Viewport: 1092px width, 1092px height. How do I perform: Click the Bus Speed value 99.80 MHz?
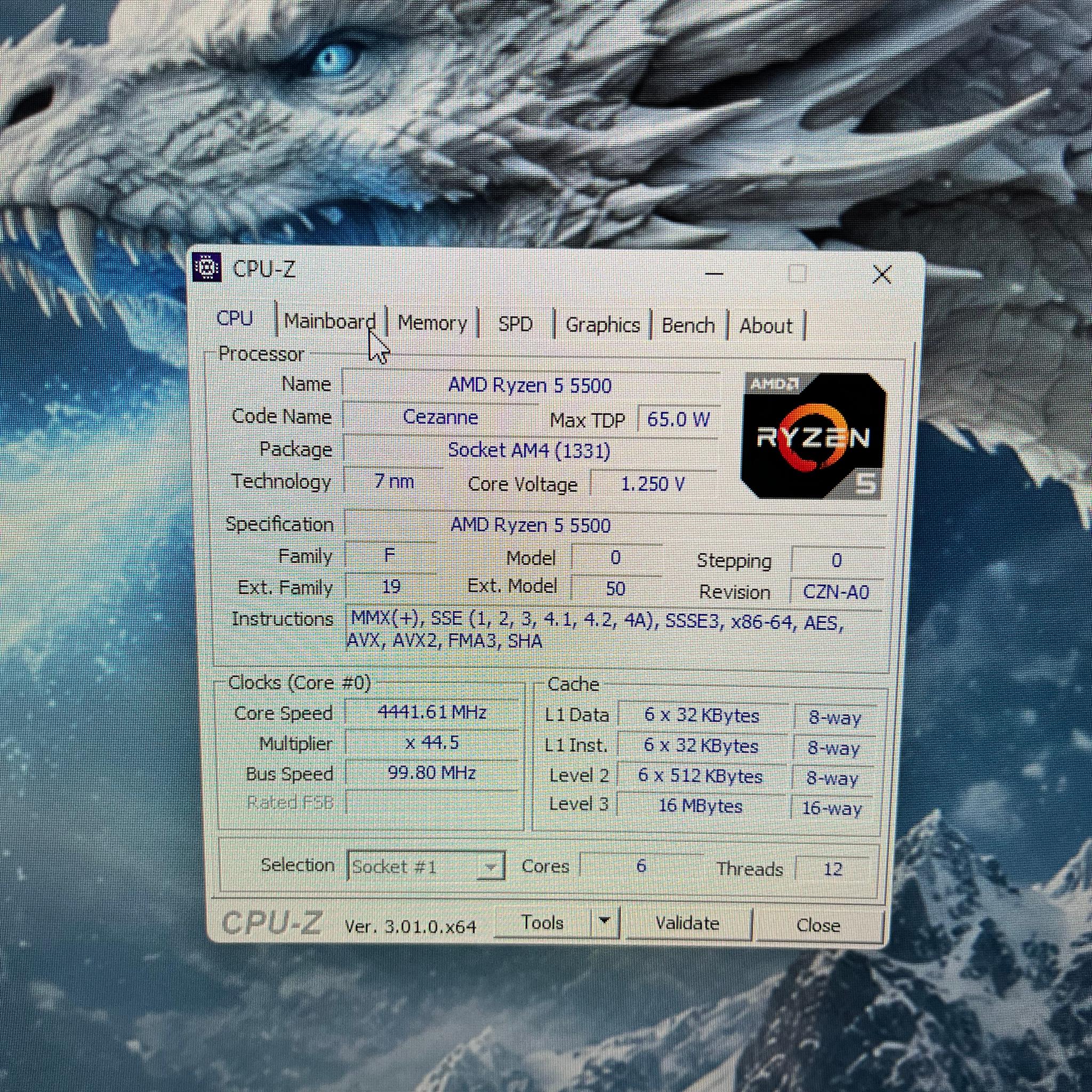(x=432, y=773)
